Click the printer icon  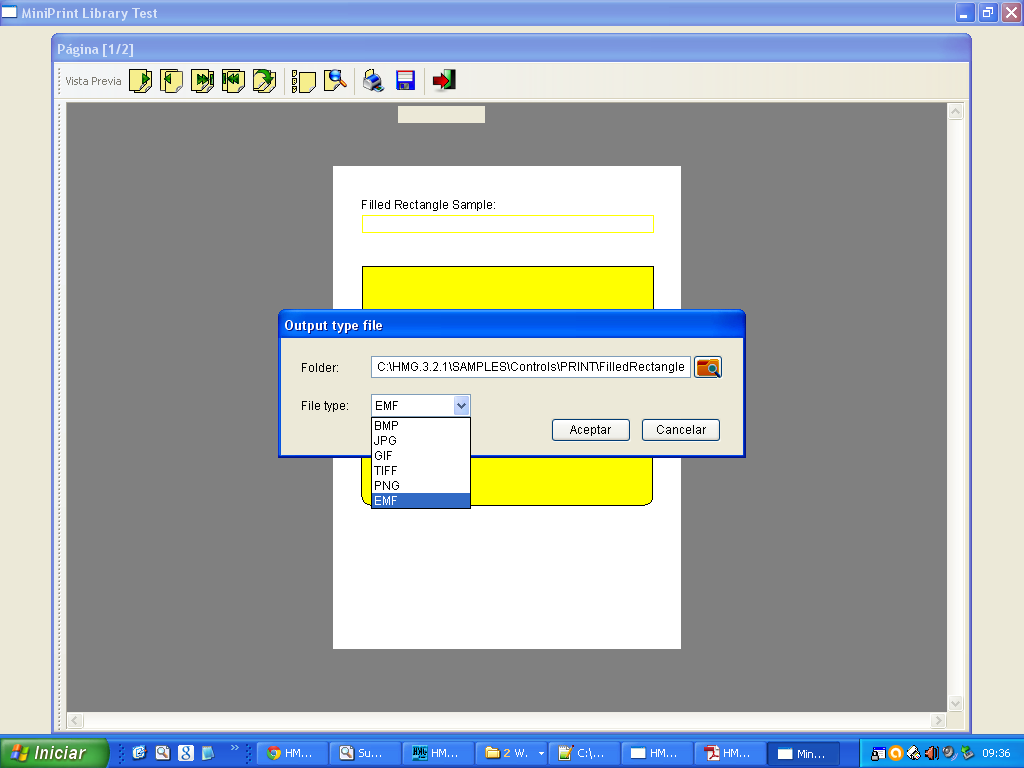tap(373, 81)
